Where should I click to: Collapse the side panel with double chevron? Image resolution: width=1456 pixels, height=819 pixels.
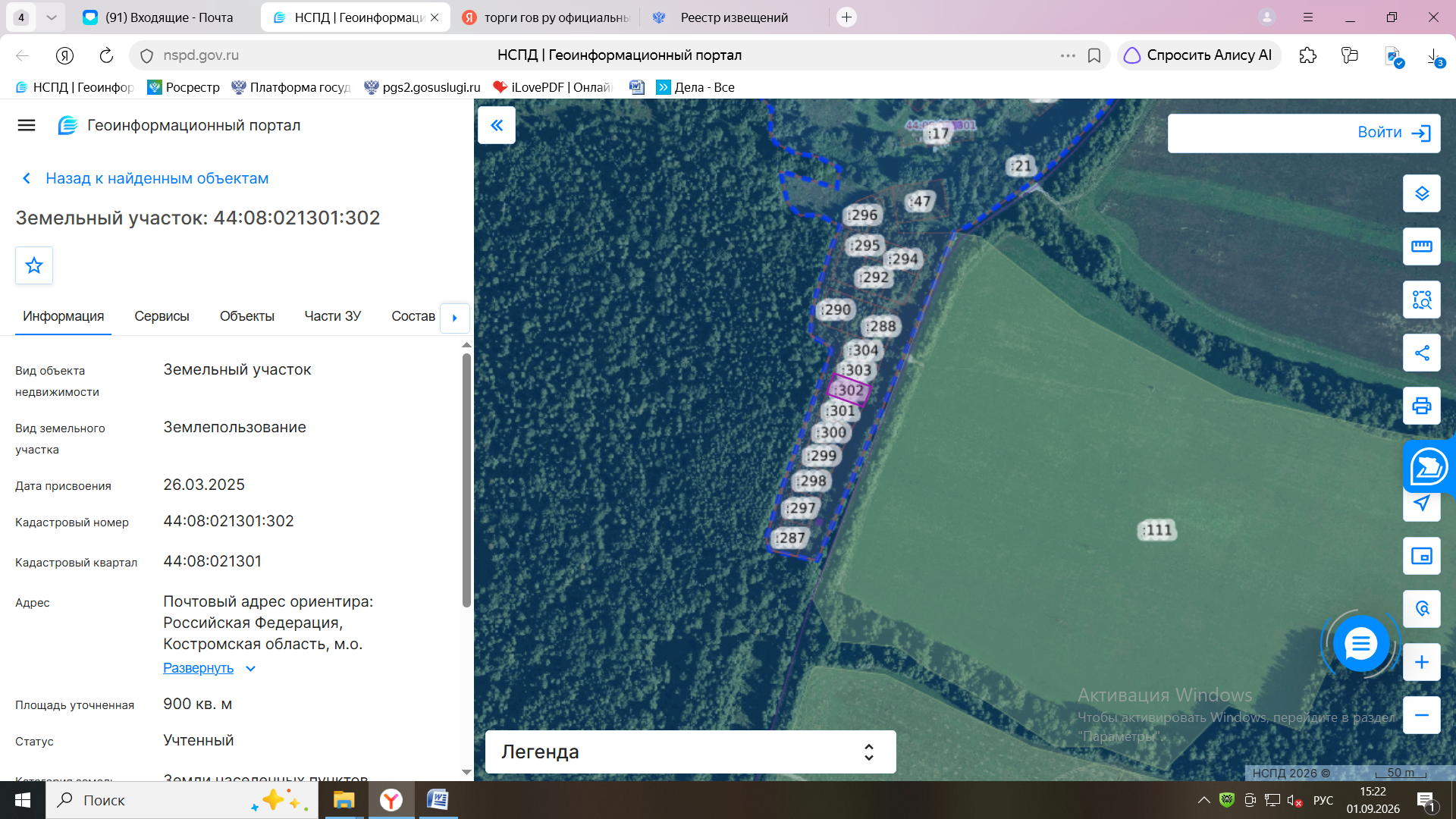[497, 125]
